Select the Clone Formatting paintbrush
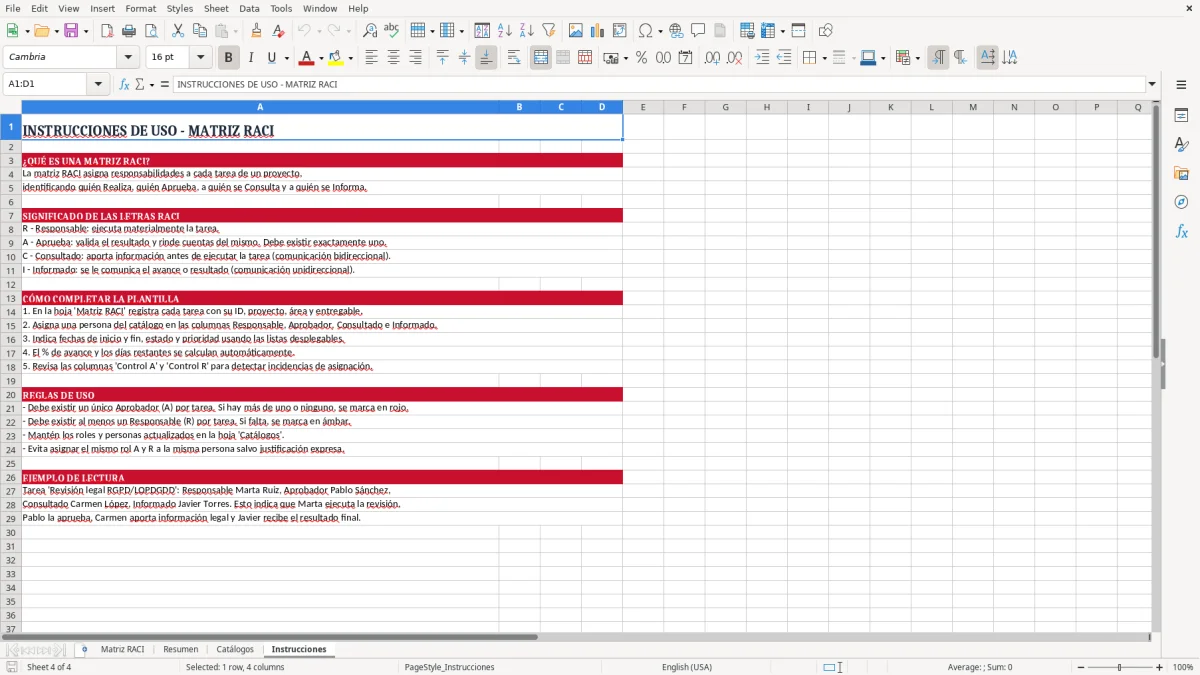 256,31
